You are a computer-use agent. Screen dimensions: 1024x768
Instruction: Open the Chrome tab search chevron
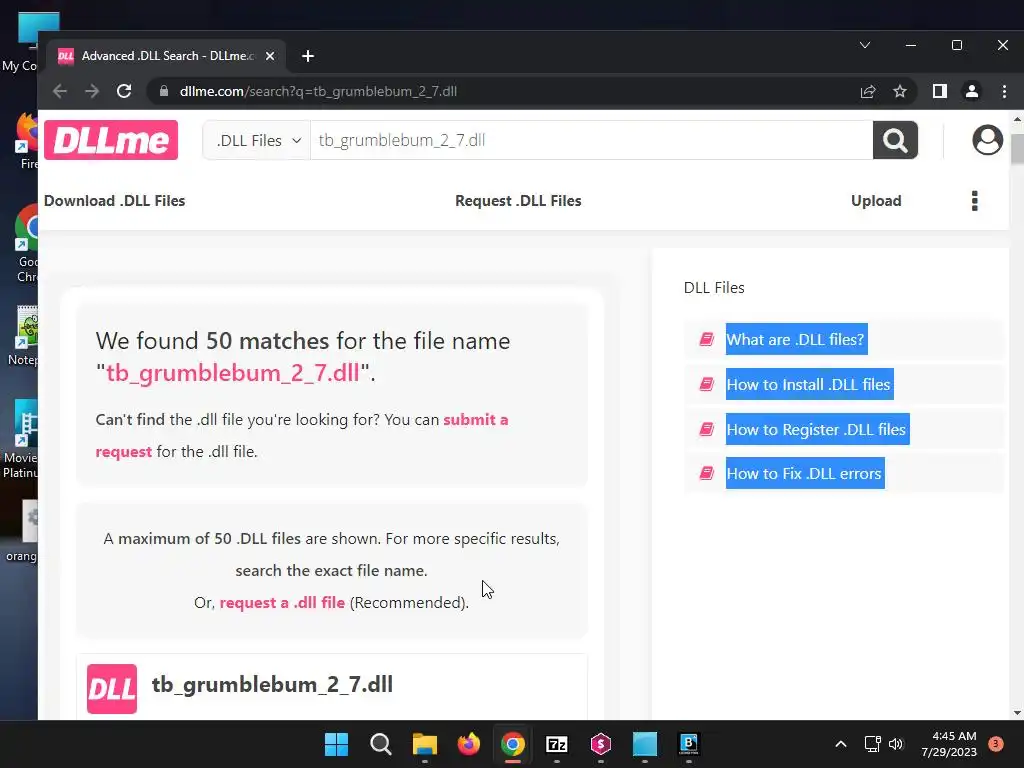click(x=865, y=45)
